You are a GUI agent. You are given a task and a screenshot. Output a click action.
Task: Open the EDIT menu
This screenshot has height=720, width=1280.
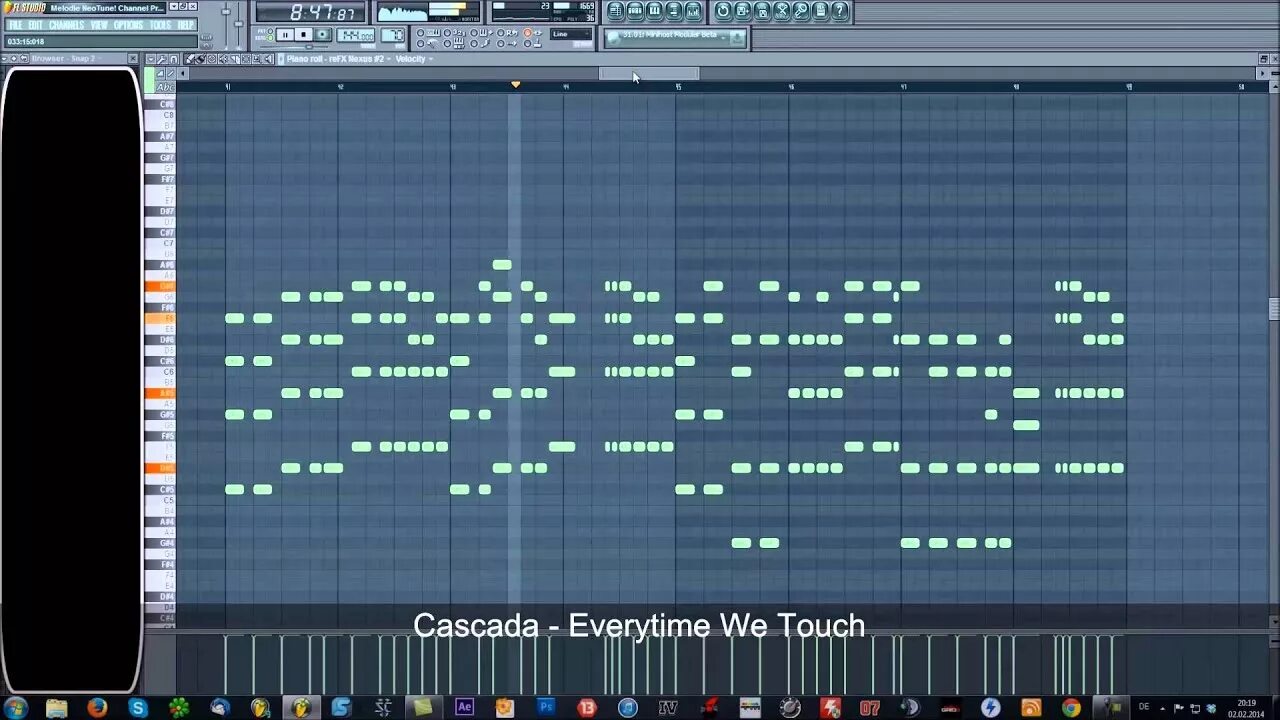(35, 25)
